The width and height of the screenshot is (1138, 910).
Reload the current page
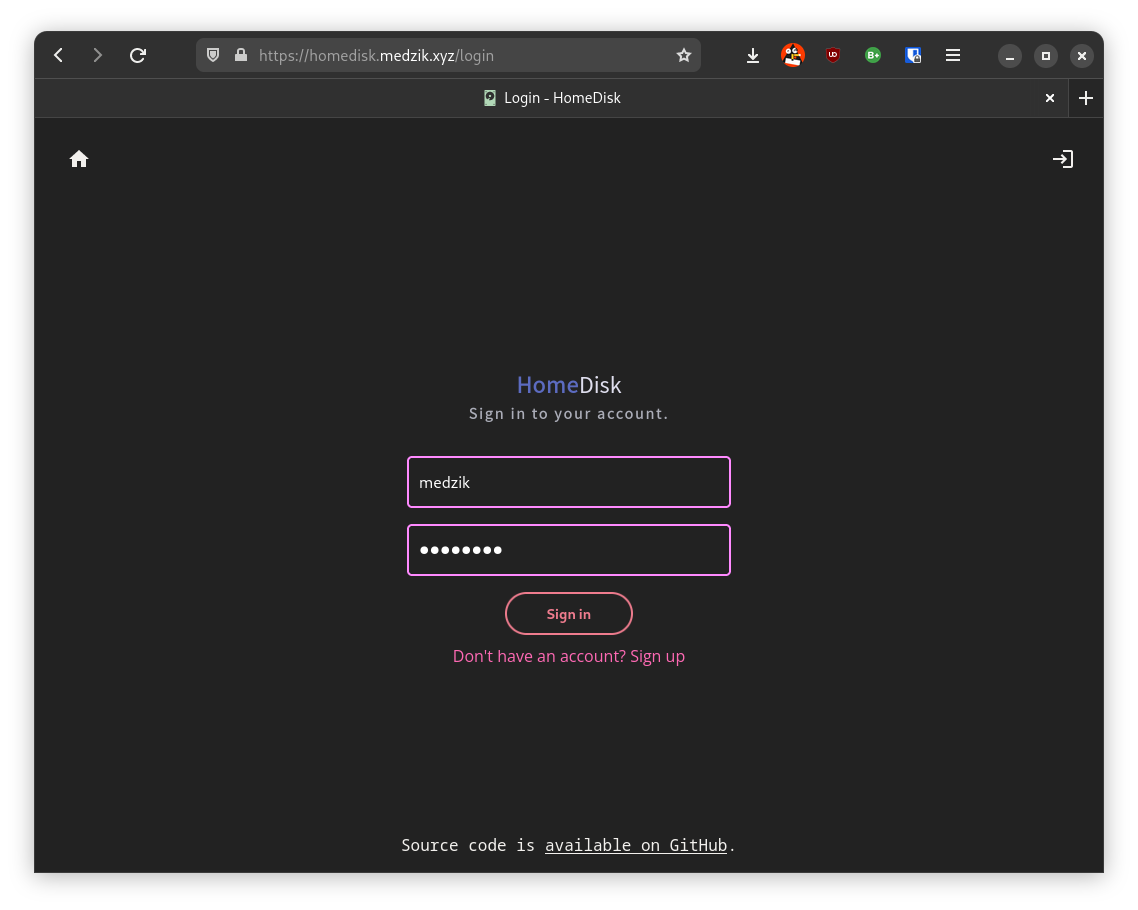(x=138, y=55)
